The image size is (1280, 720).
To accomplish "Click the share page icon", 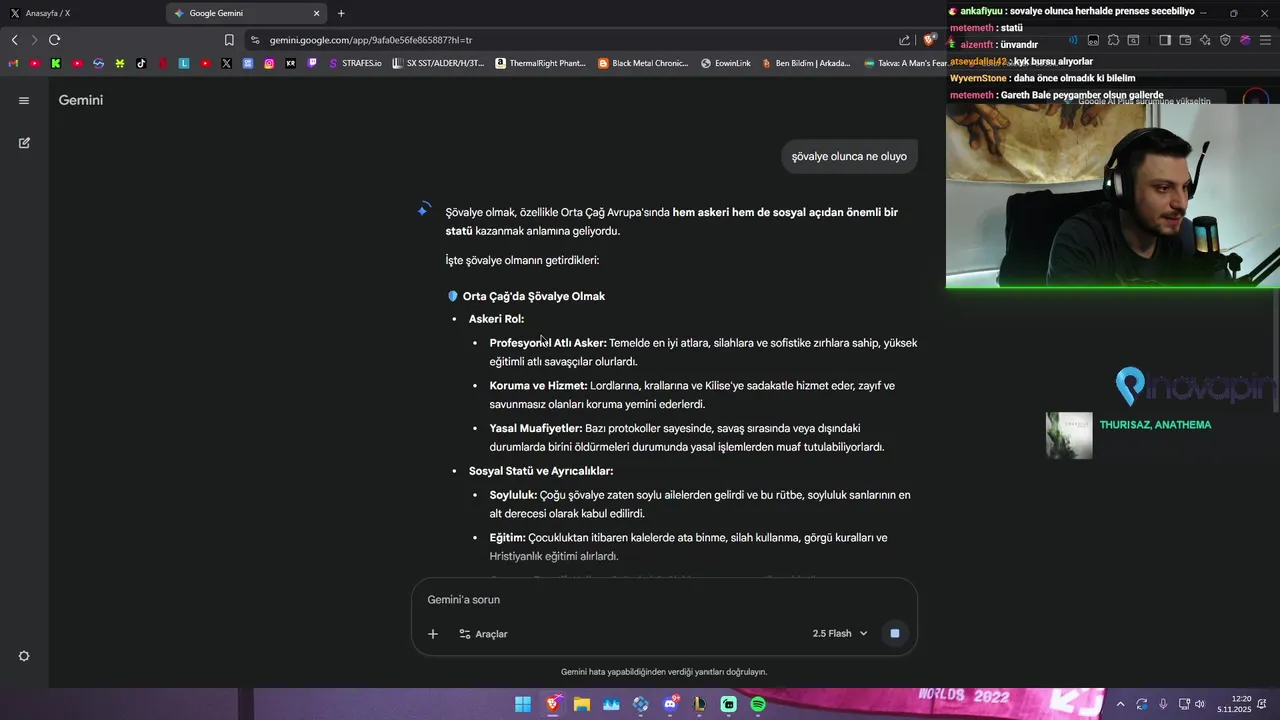I will coord(904,40).
